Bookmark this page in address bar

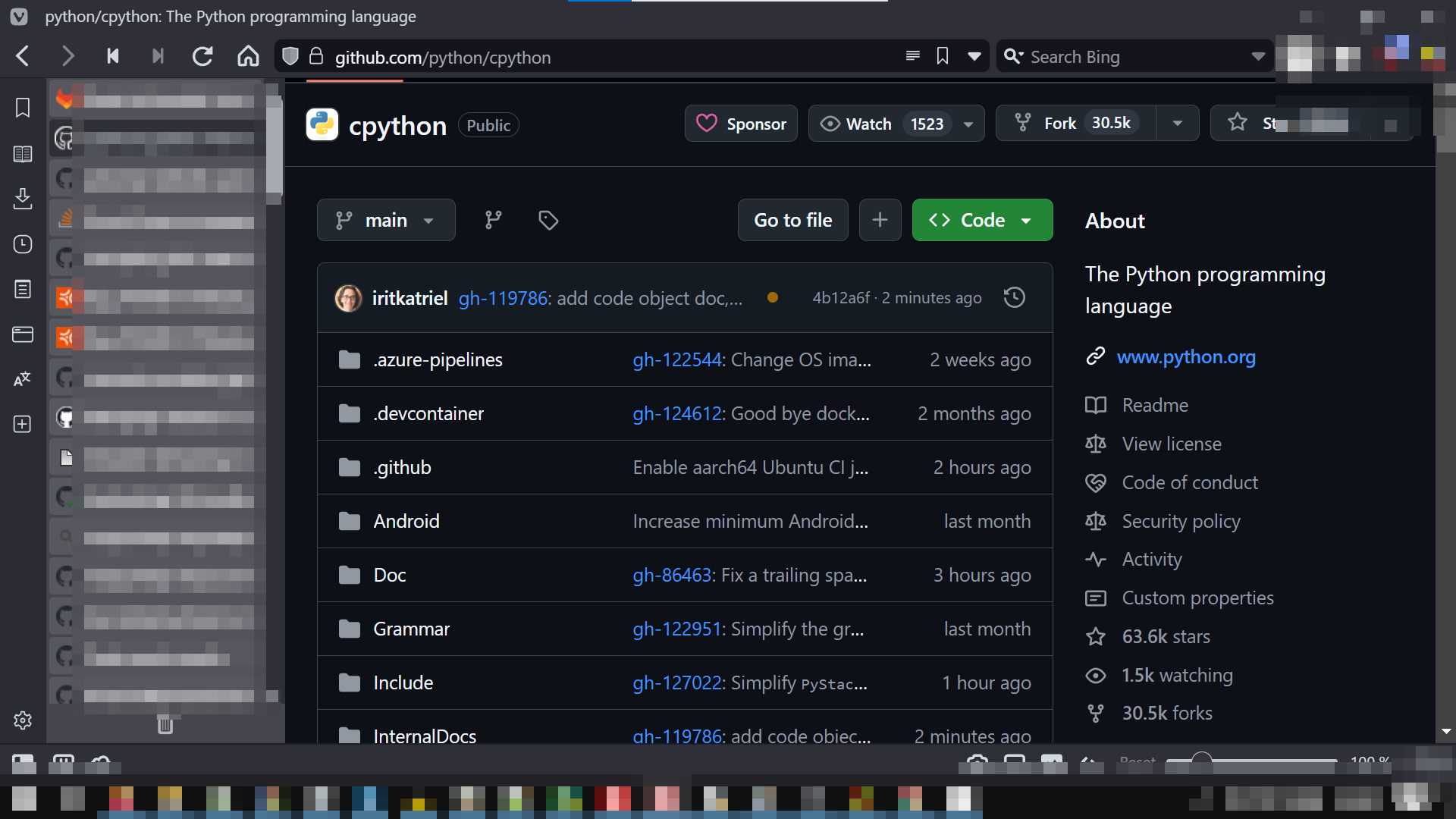coord(943,57)
